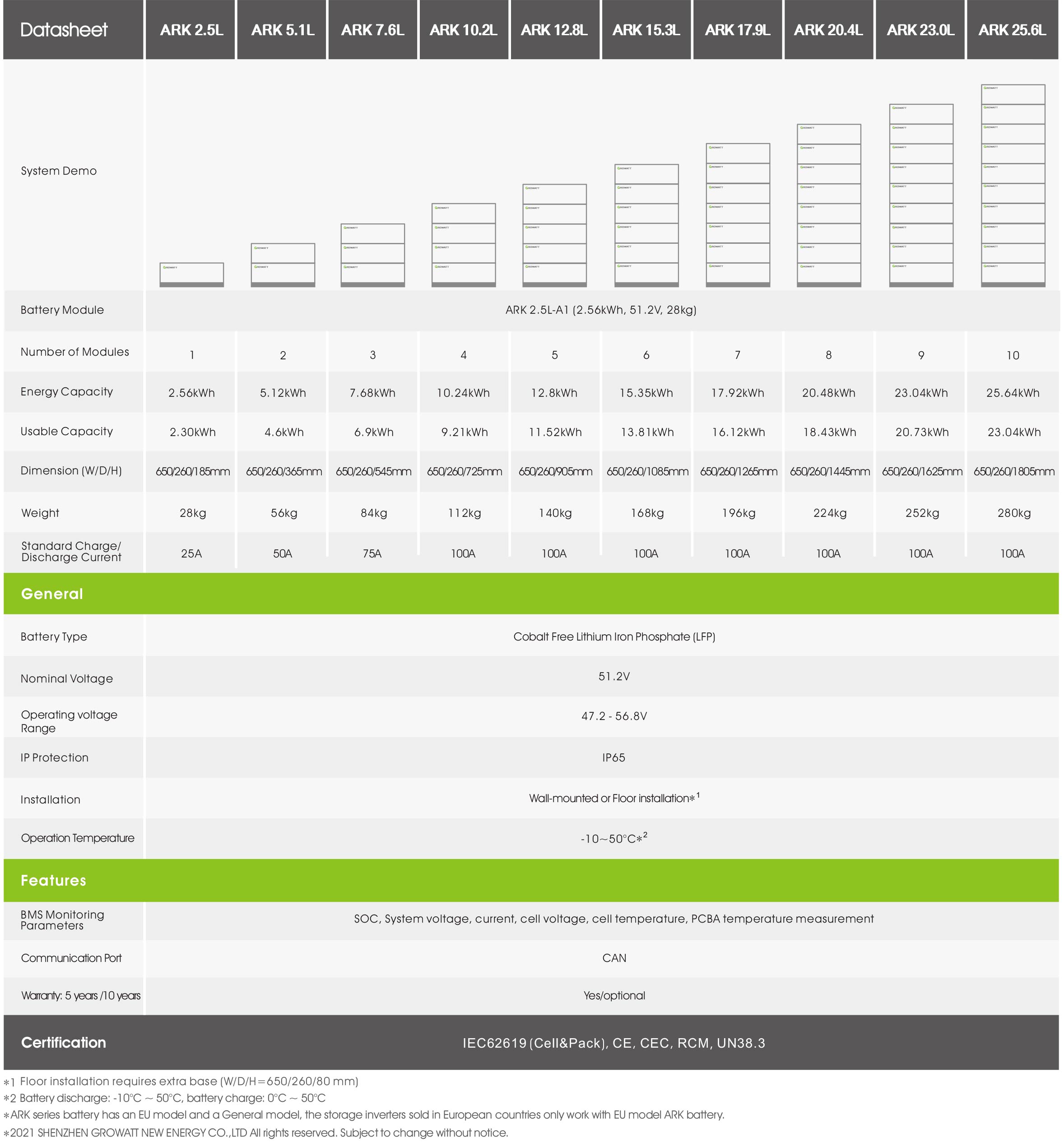Viewport: 1064px width, 1142px height.
Task: Click the Certification row label
Action: 63,1043
